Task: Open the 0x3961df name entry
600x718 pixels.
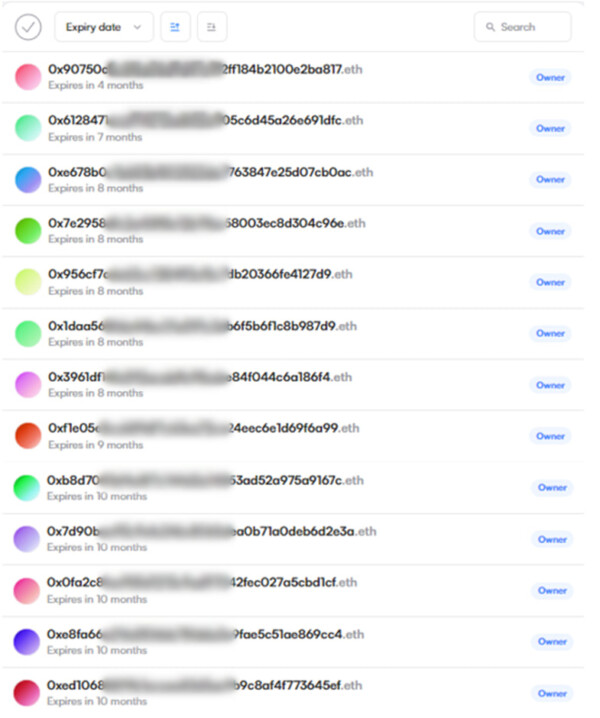Action: point(293,385)
